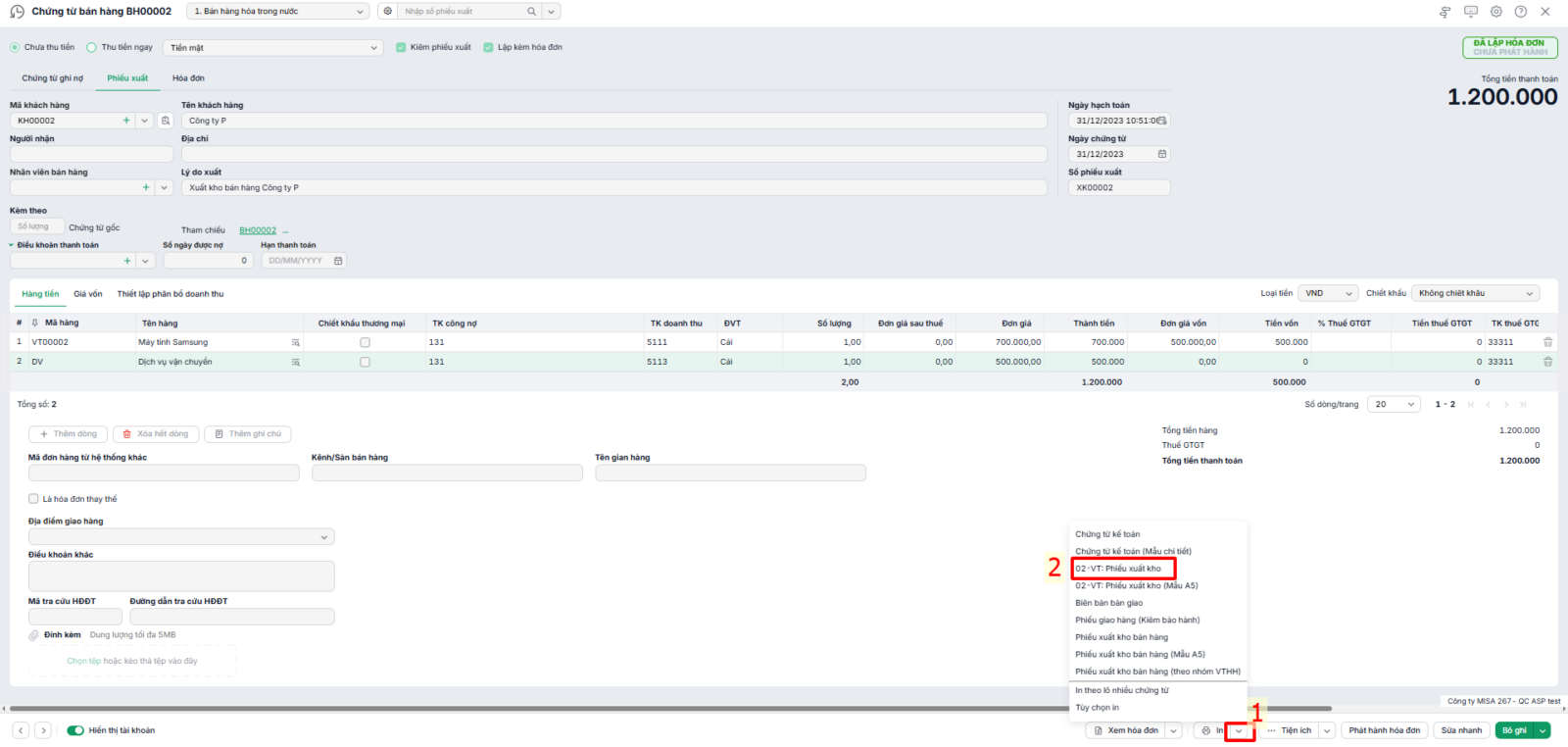Click the Phát hành hóa đơn button
This screenshot has height=747, width=1568.
1384,730
